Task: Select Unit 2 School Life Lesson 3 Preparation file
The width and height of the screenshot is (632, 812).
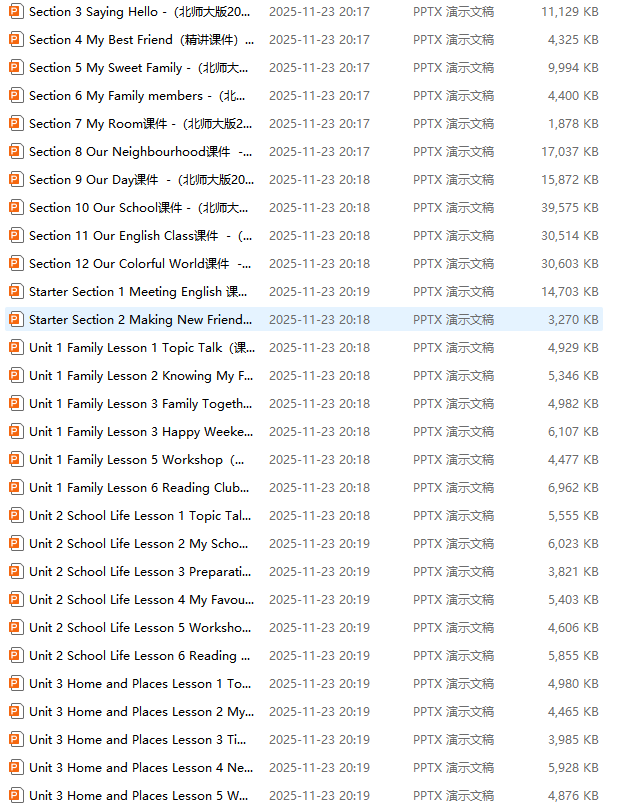Action: pyautogui.click(x=140, y=572)
